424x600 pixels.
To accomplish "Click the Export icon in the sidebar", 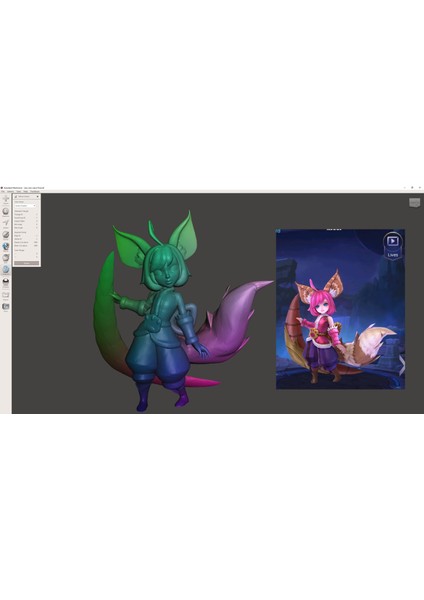I will [x=6, y=295].
